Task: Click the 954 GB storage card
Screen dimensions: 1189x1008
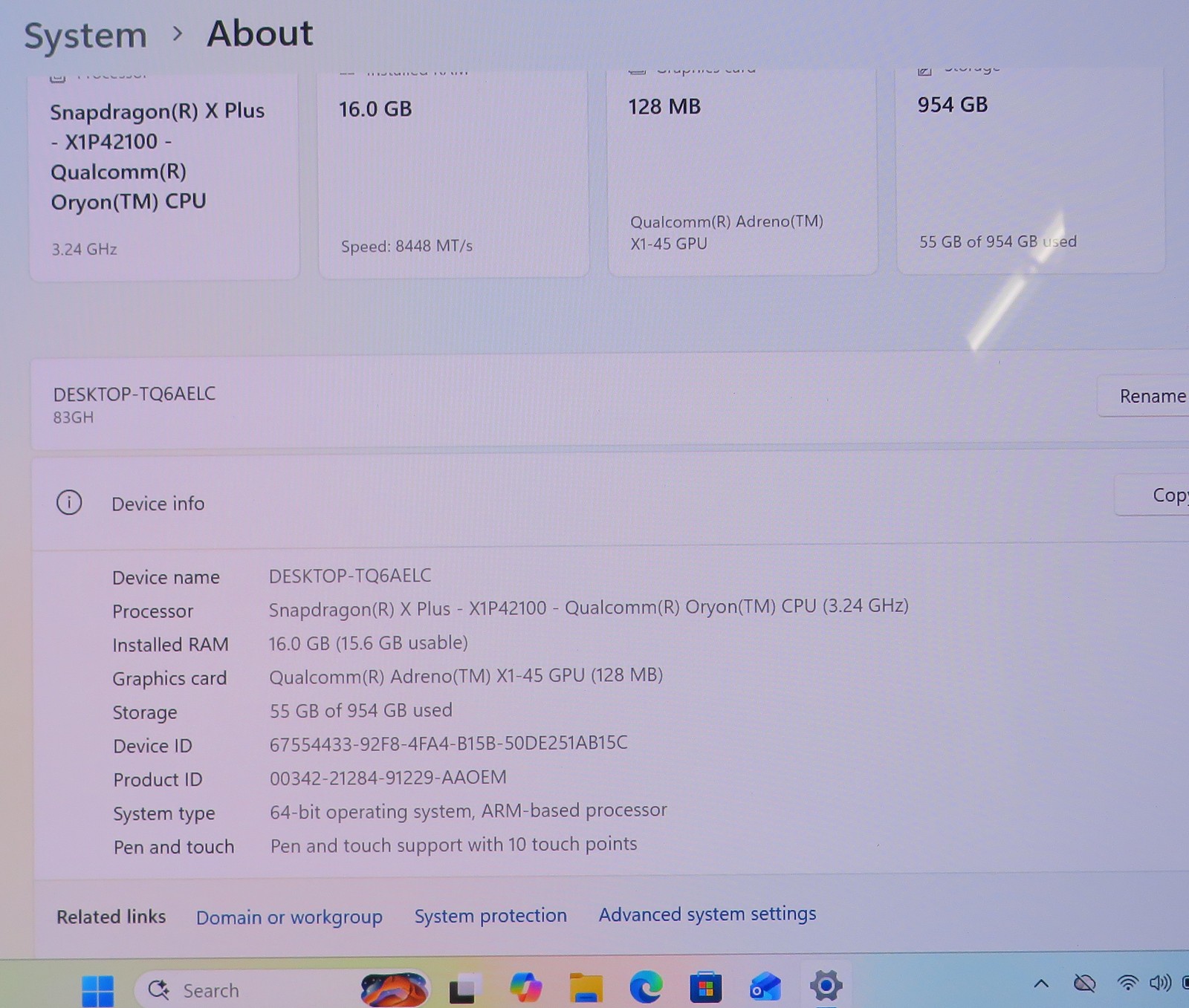Action: pyautogui.click(x=1031, y=169)
